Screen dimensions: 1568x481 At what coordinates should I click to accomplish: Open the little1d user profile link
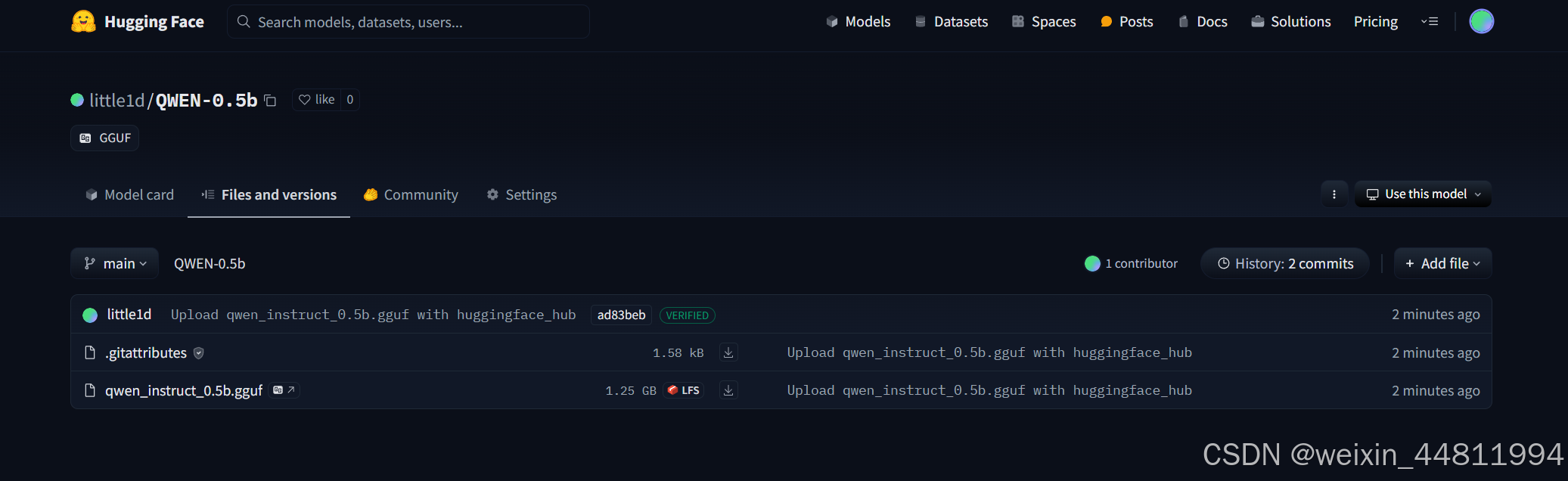pyautogui.click(x=116, y=100)
